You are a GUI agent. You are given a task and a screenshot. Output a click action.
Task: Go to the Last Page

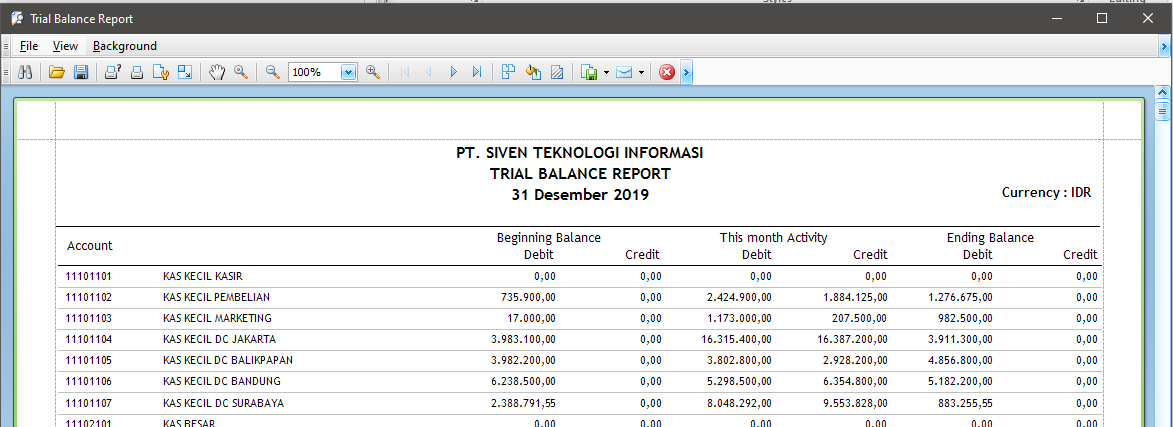point(477,72)
